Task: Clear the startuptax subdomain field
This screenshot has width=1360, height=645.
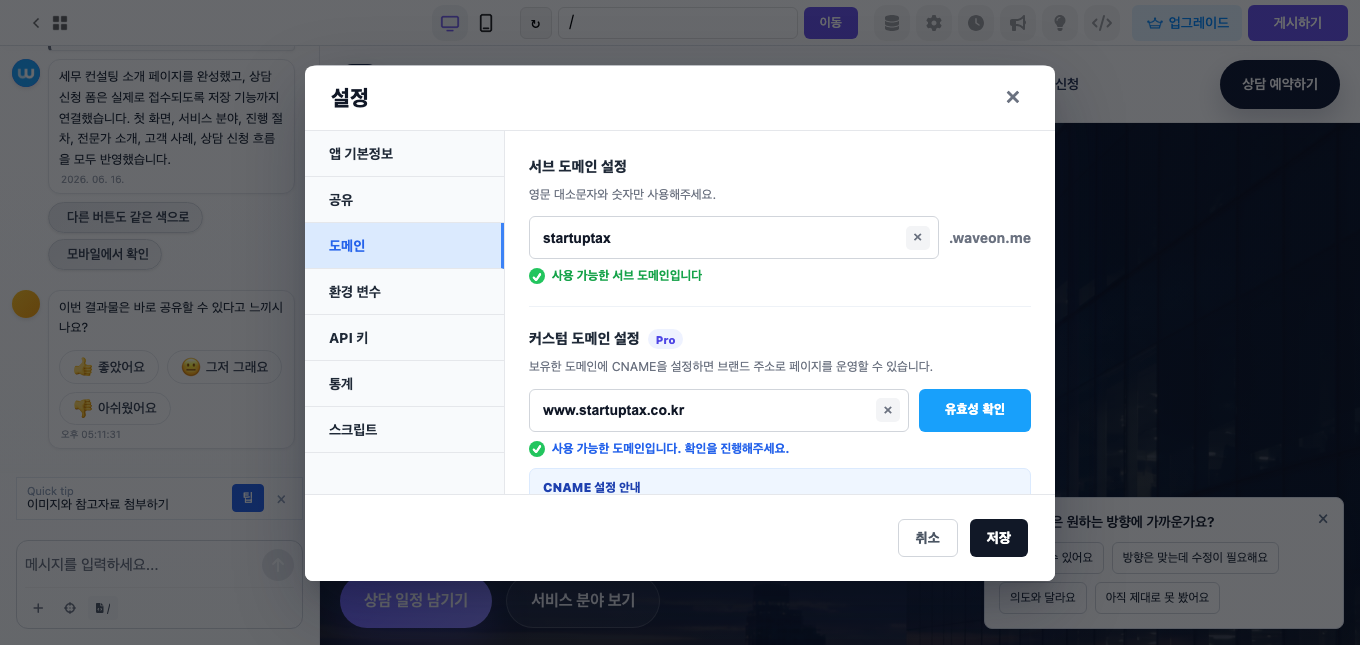Action: [918, 238]
